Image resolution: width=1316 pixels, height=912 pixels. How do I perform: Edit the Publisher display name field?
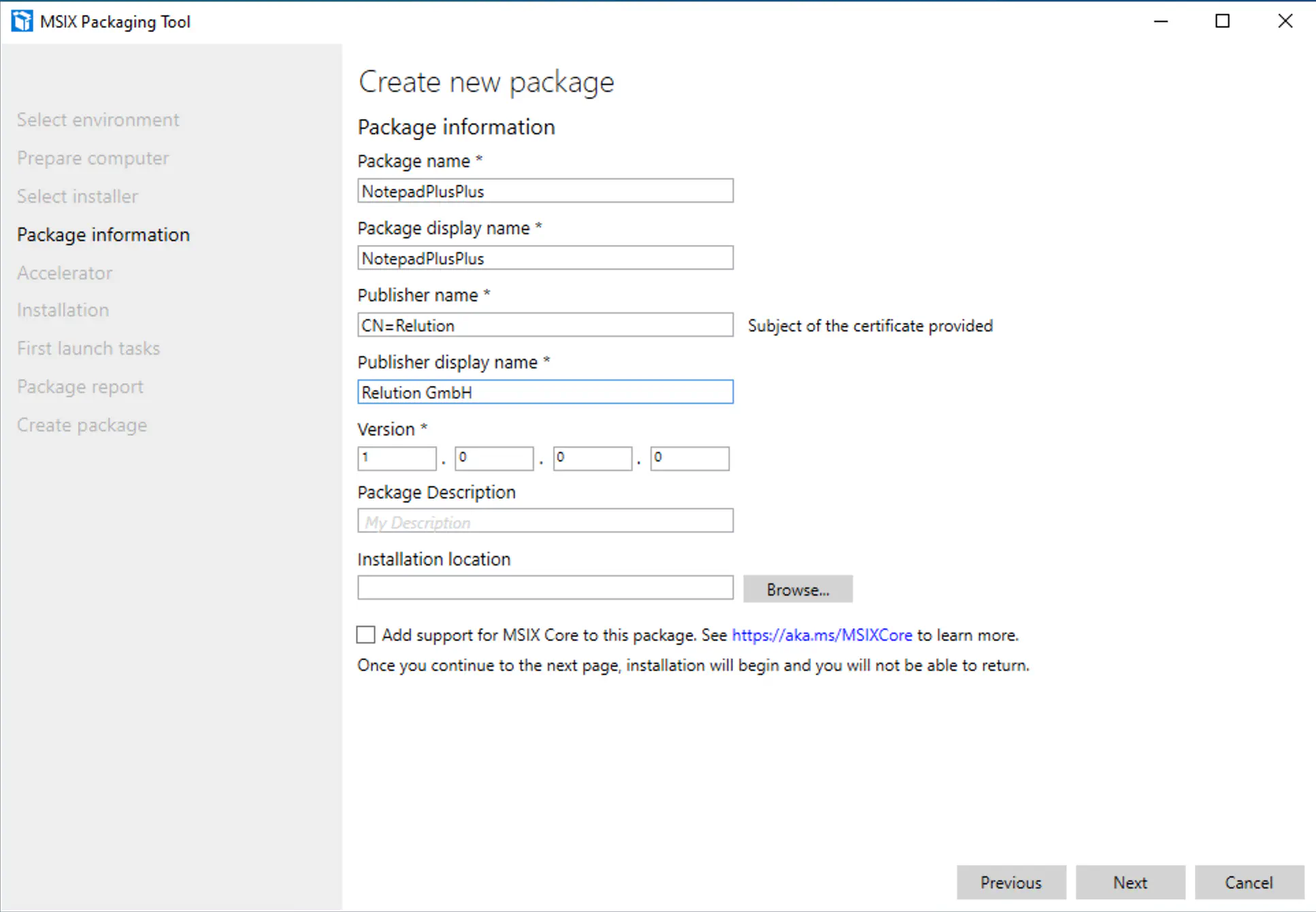coord(544,392)
